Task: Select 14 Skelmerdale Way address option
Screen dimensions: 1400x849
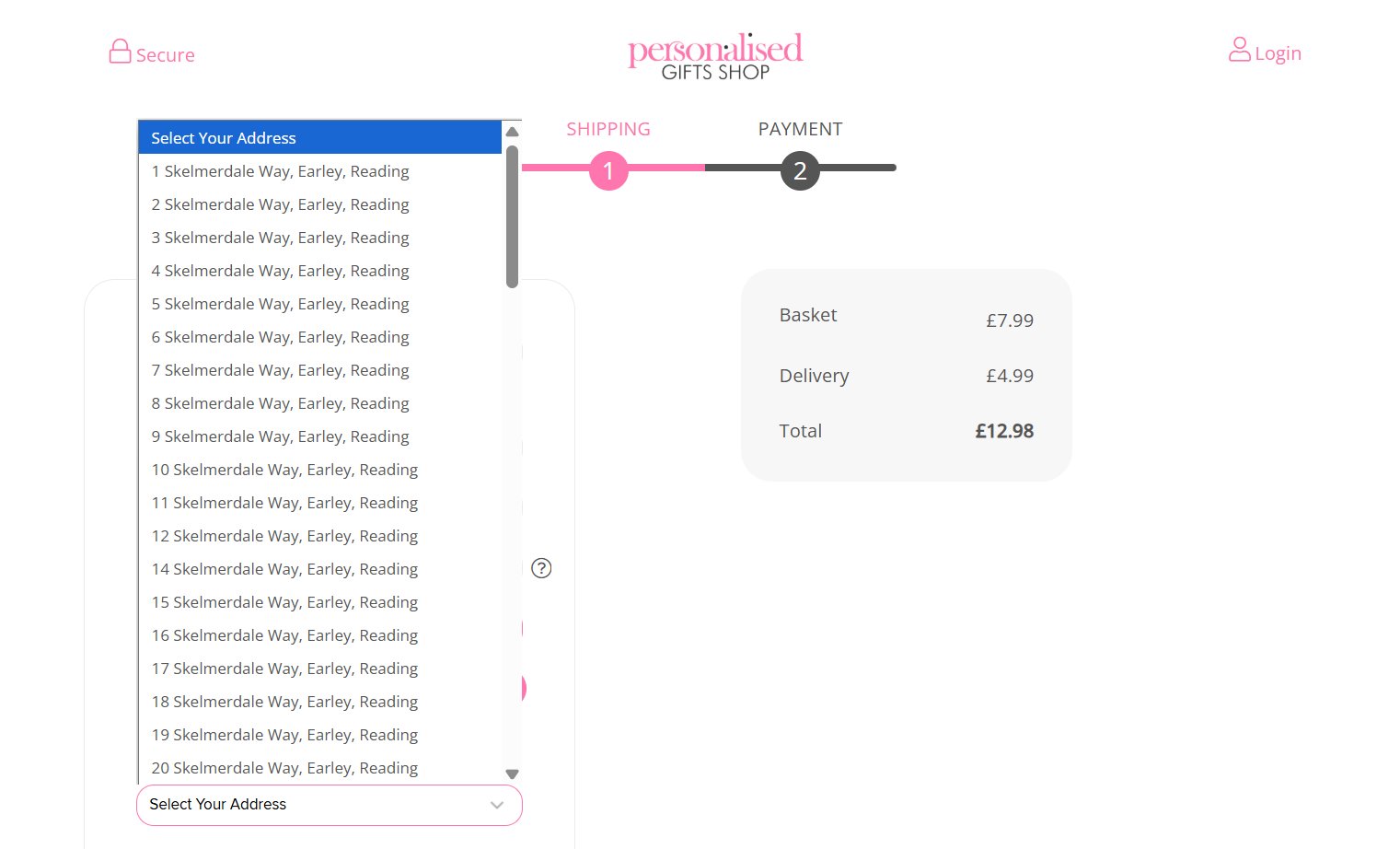Action: pyautogui.click(x=284, y=569)
